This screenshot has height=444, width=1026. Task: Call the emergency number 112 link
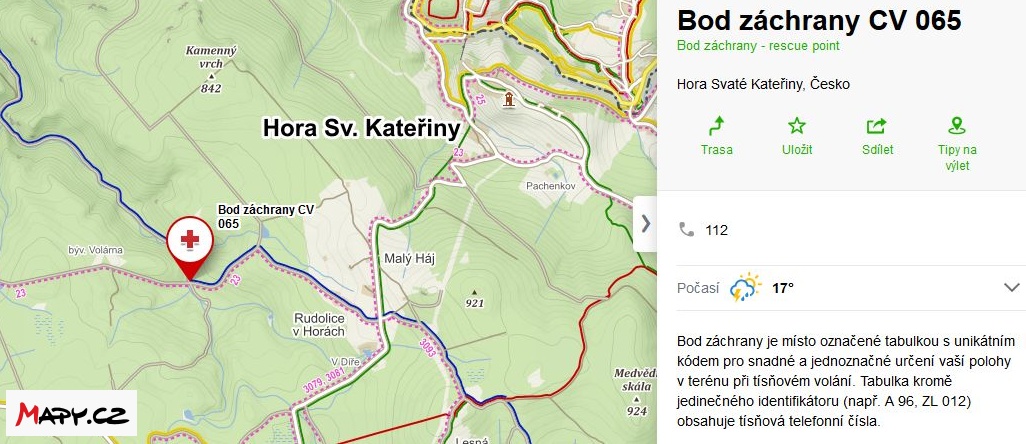point(716,230)
